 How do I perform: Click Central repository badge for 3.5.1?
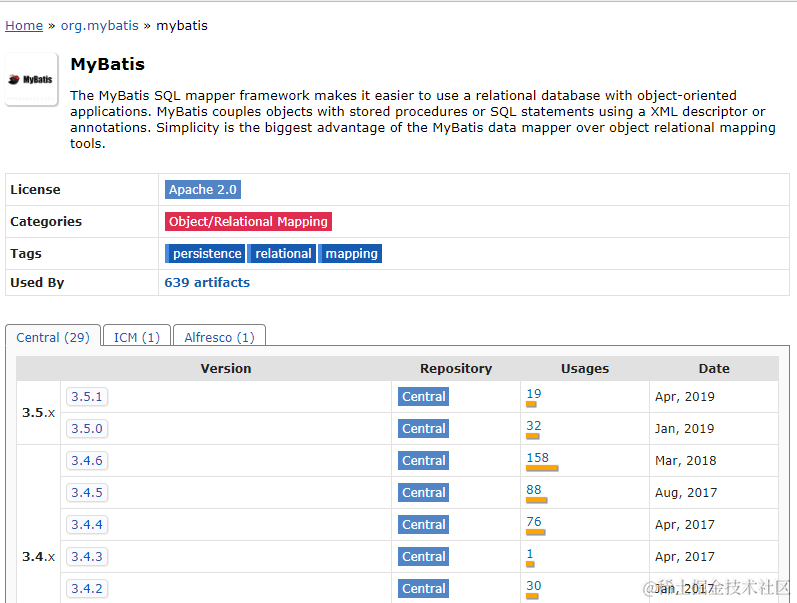pos(423,397)
